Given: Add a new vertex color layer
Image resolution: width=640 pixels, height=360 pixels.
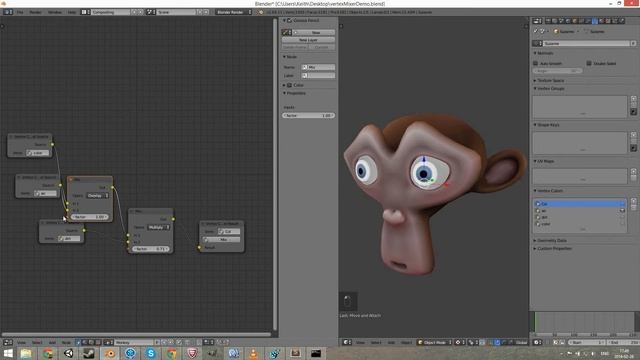Looking at the screenshot, I should (633, 201).
